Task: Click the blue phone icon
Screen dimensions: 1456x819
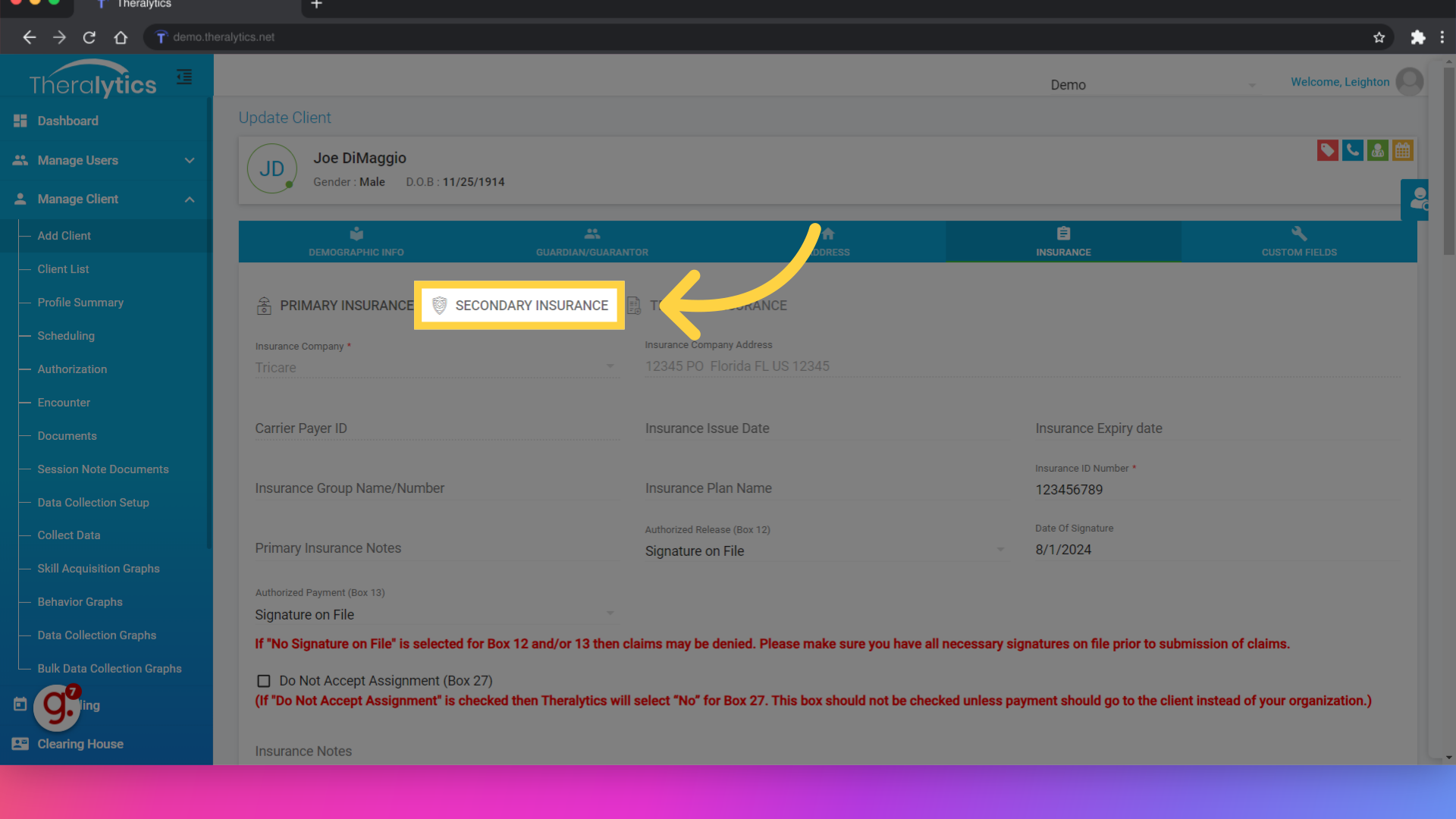Action: tap(1353, 150)
